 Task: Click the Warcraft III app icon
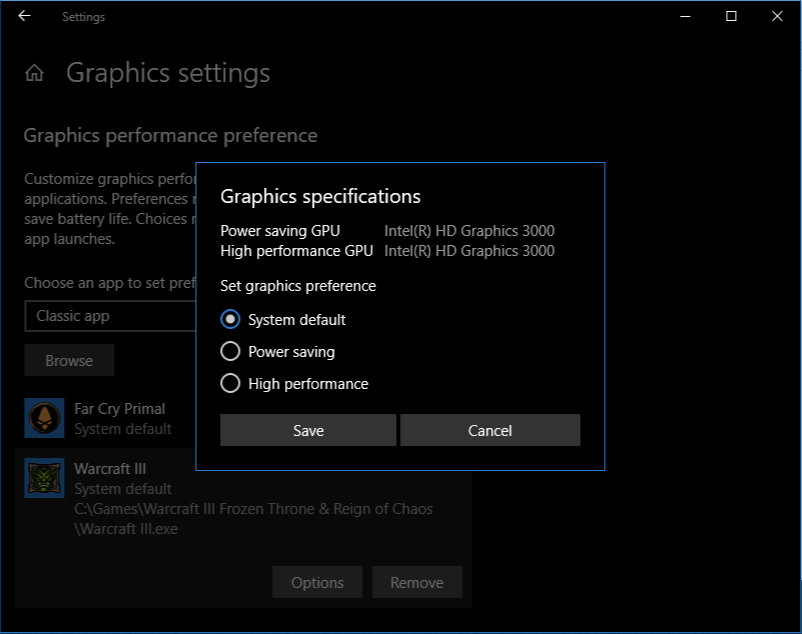(46, 478)
